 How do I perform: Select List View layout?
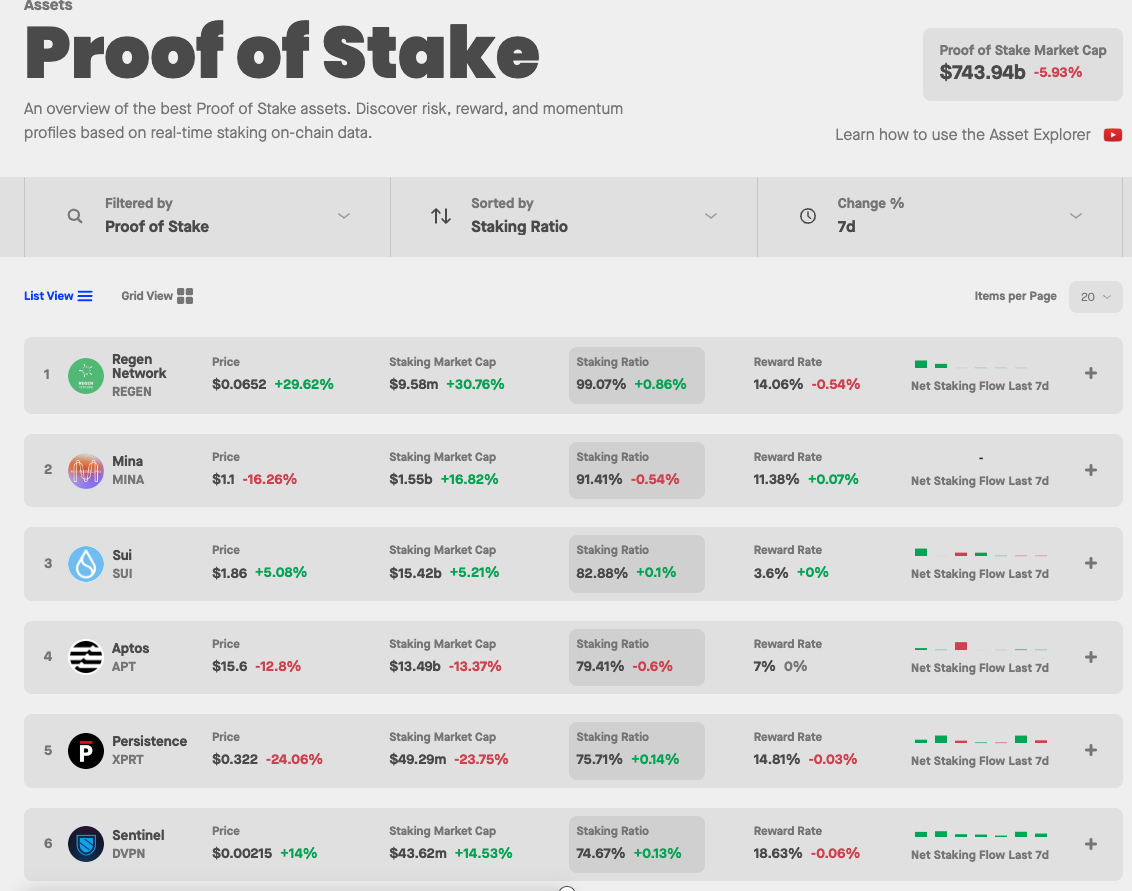pyautogui.click(x=58, y=296)
